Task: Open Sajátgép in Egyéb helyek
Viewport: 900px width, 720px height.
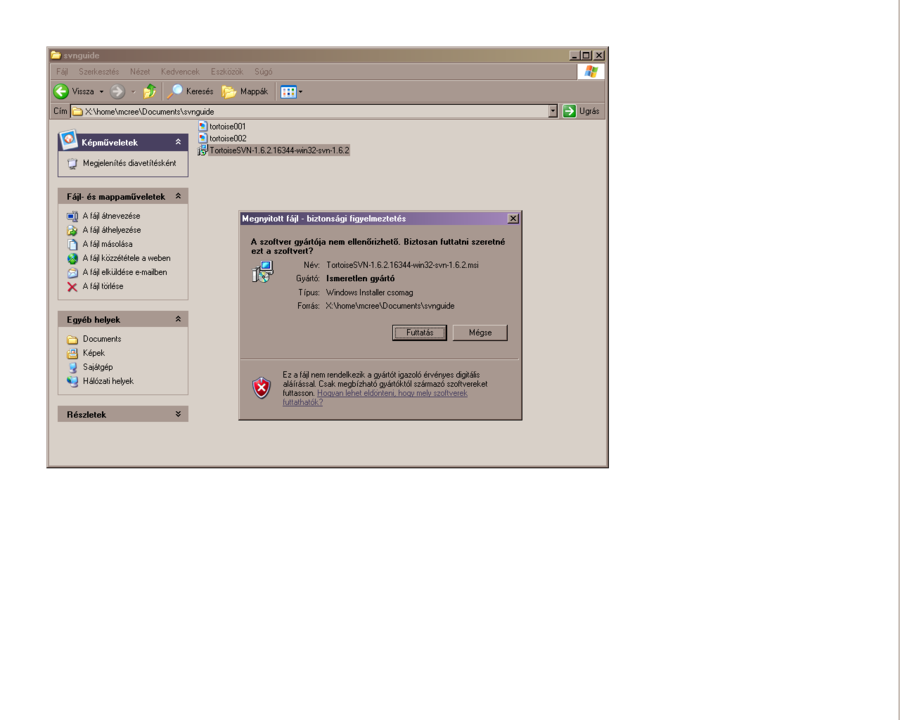Action: pos(98,367)
